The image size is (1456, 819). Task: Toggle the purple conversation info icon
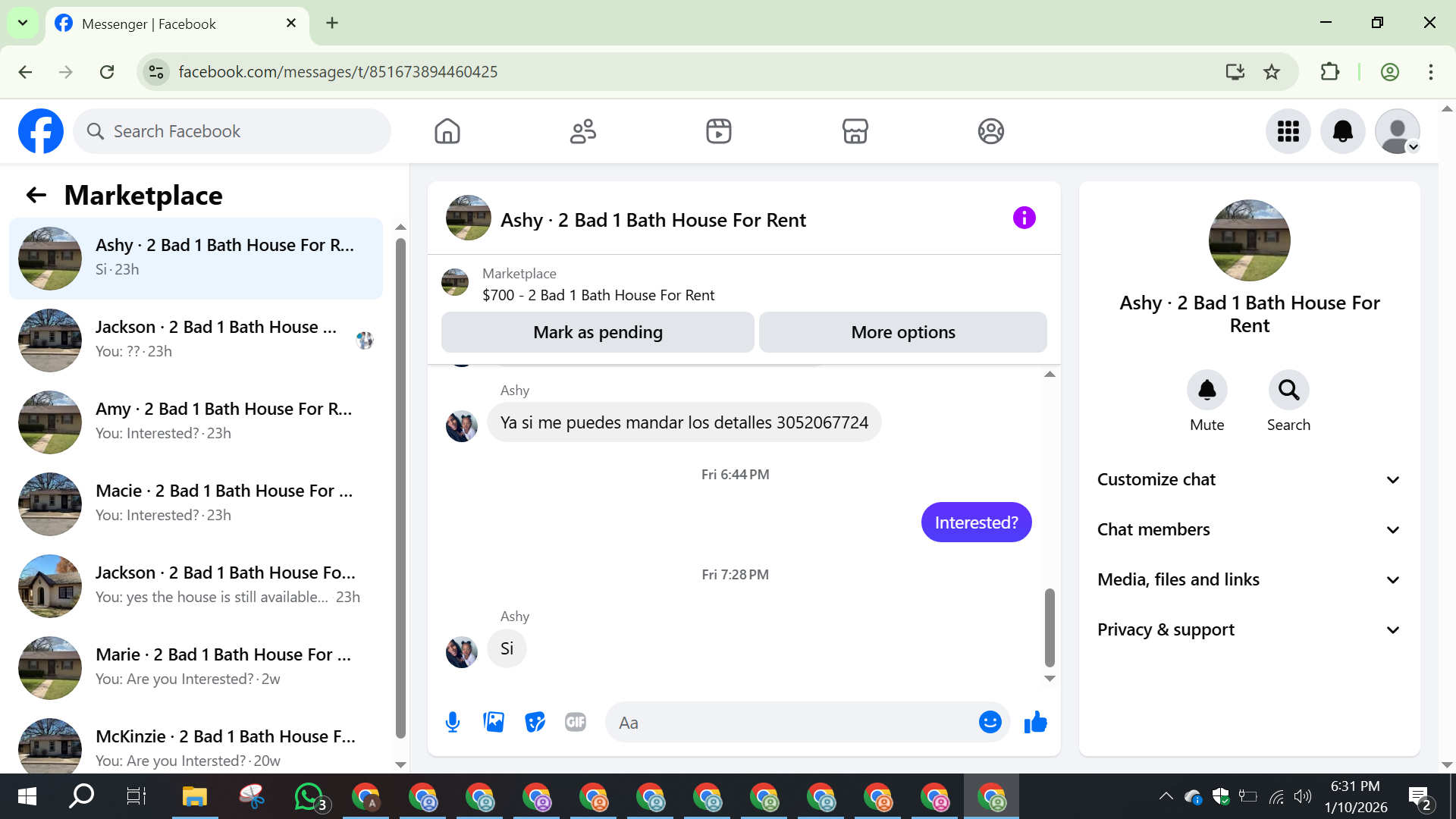pos(1024,218)
